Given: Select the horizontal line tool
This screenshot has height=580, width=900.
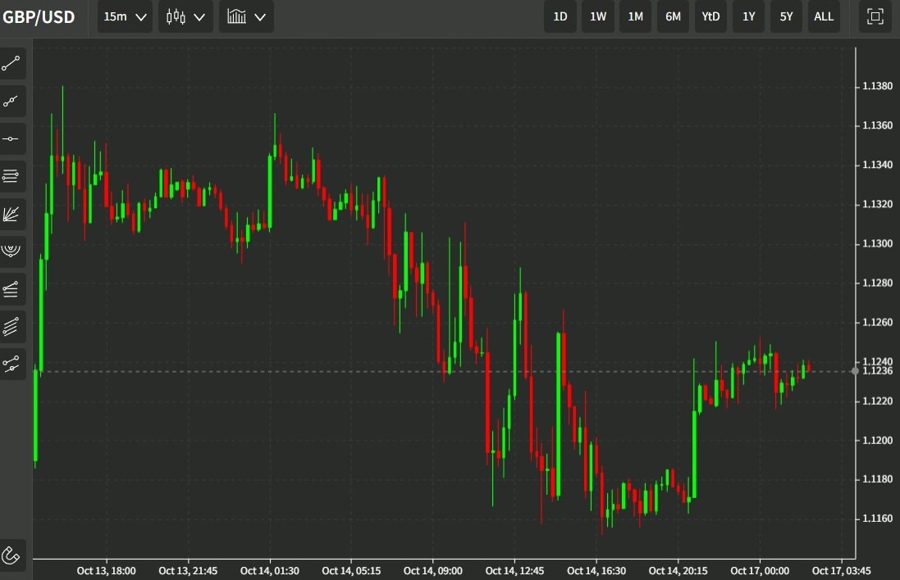Looking at the screenshot, I should 11,139.
